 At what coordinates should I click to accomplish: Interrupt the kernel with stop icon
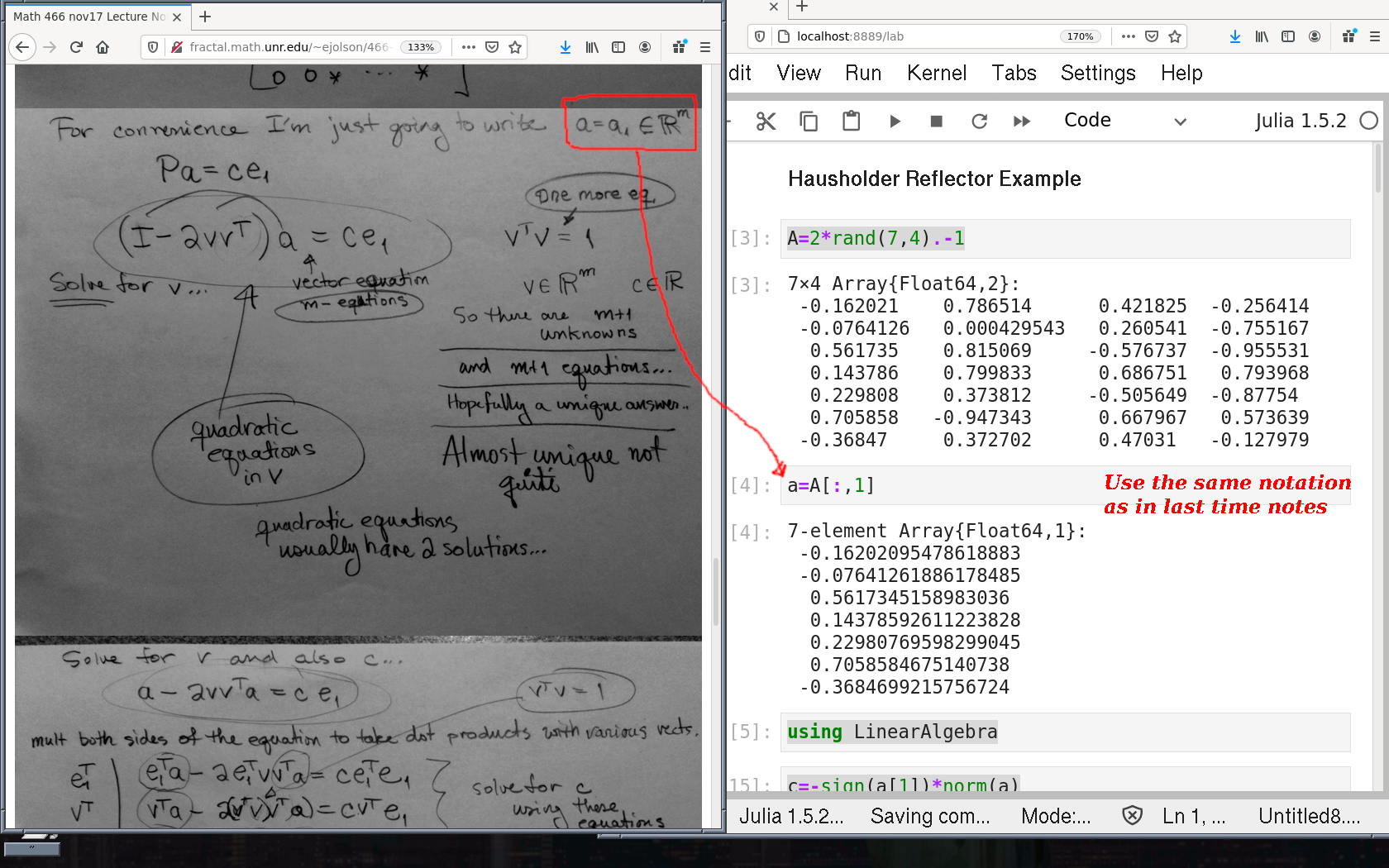click(937, 122)
